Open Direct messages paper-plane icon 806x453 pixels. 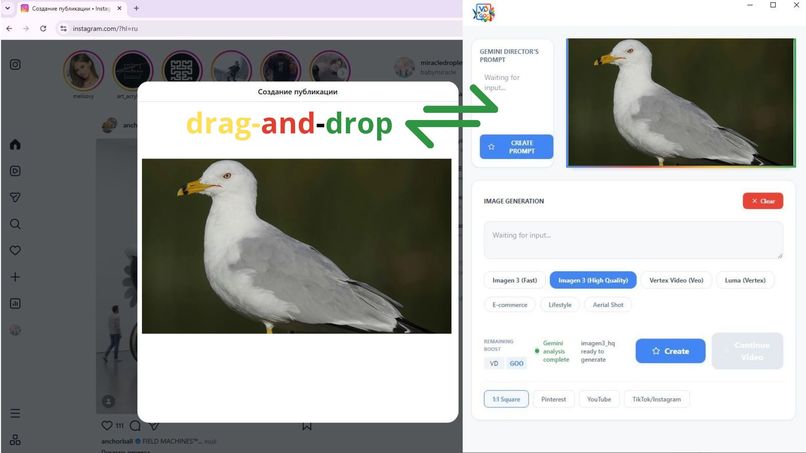click(x=15, y=197)
